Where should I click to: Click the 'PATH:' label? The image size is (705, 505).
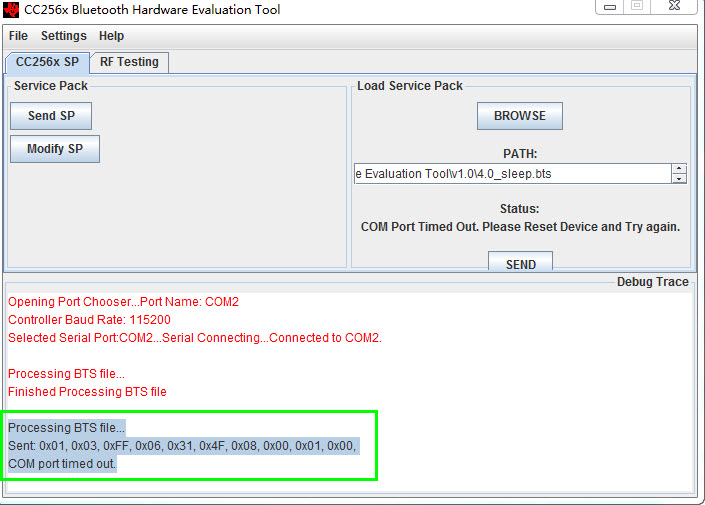(520, 154)
